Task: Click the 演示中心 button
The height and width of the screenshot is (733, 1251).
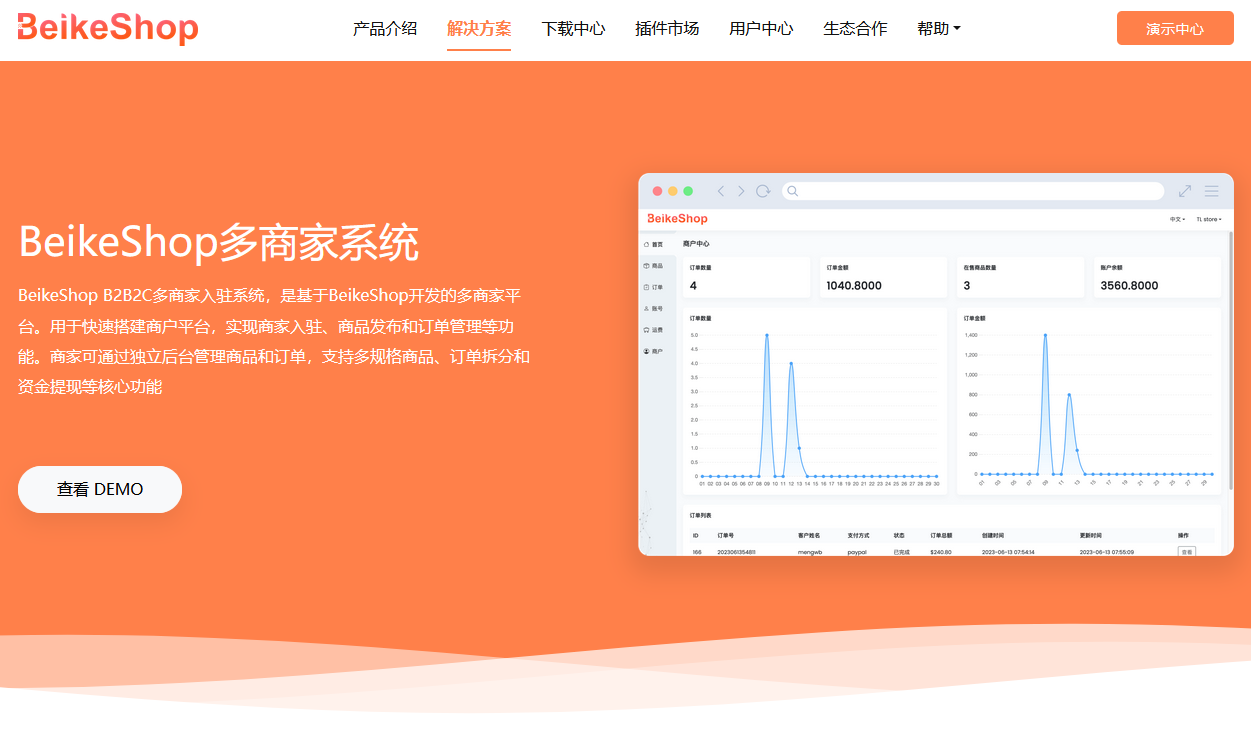Action: pos(1175,28)
